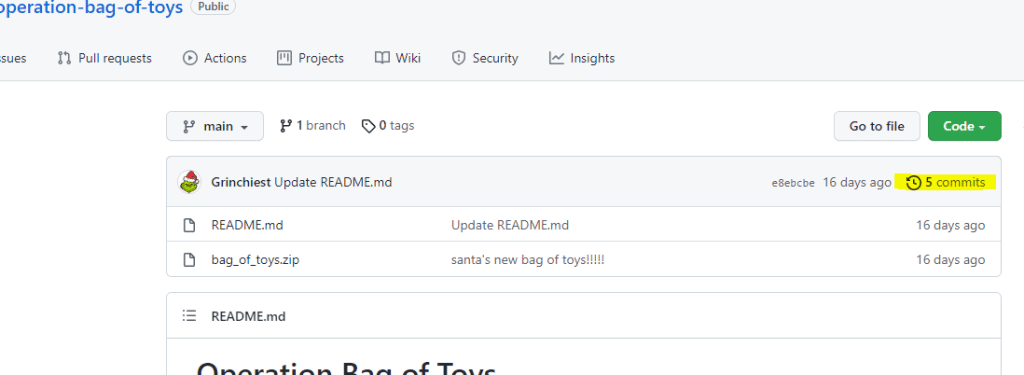1024x375 pixels.
Task: Click the Actions play icon
Action: coord(190,58)
